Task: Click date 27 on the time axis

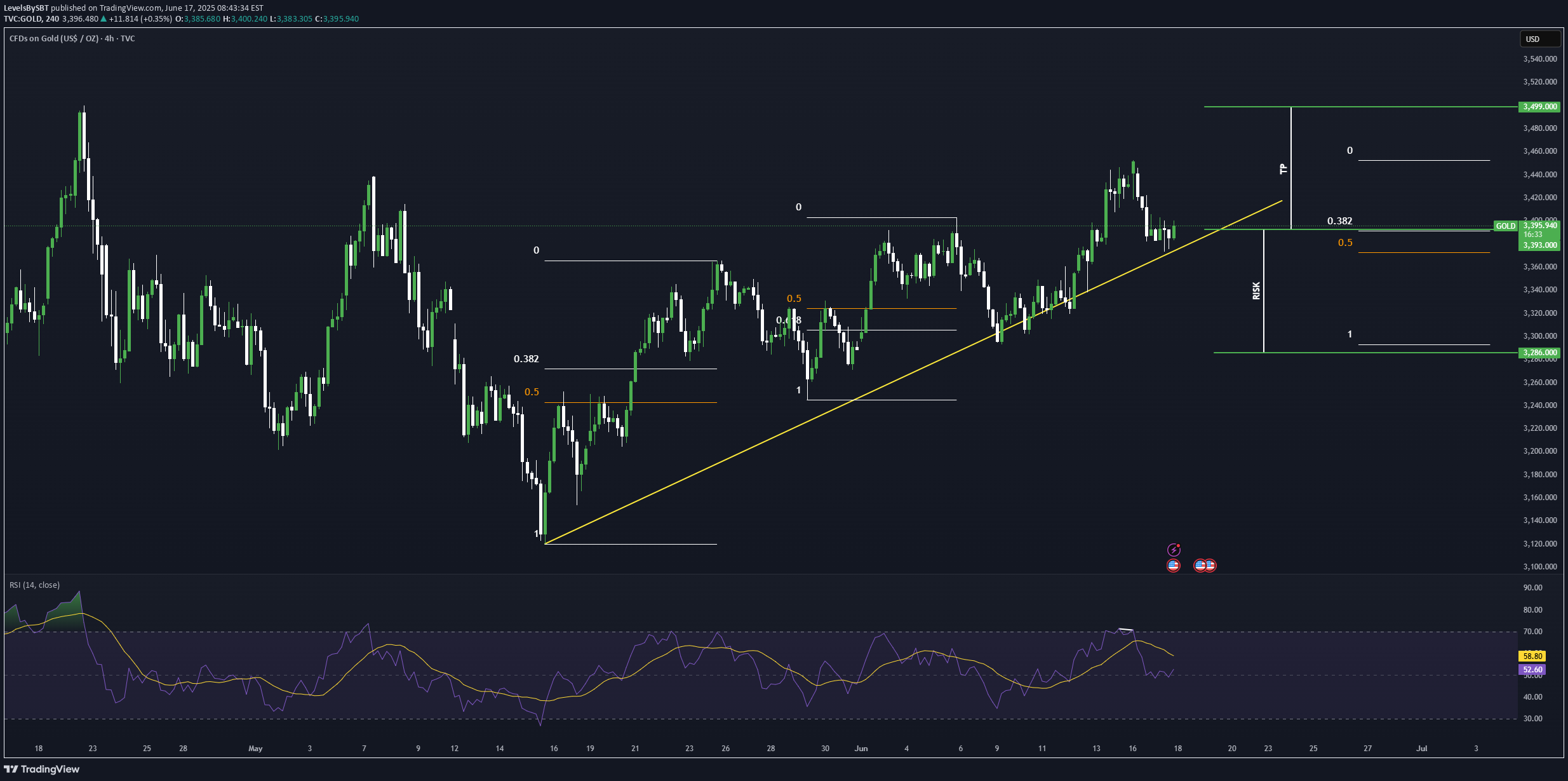Action: click(1368, 749)
